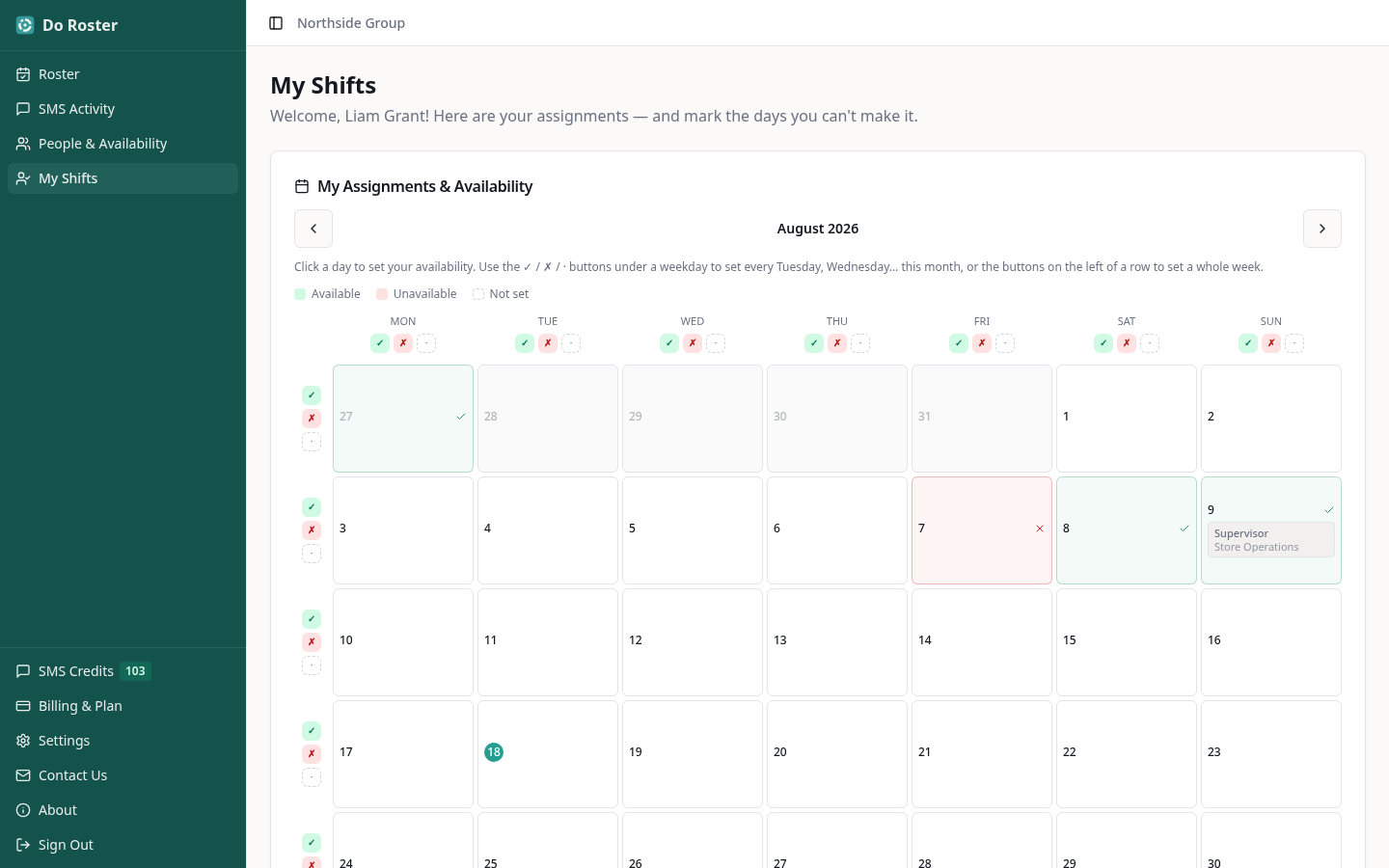Image resolution: width=1389 pixels, height=868 pixels.
Task: Mark all Wednesdays available
Action: [669, 343]
